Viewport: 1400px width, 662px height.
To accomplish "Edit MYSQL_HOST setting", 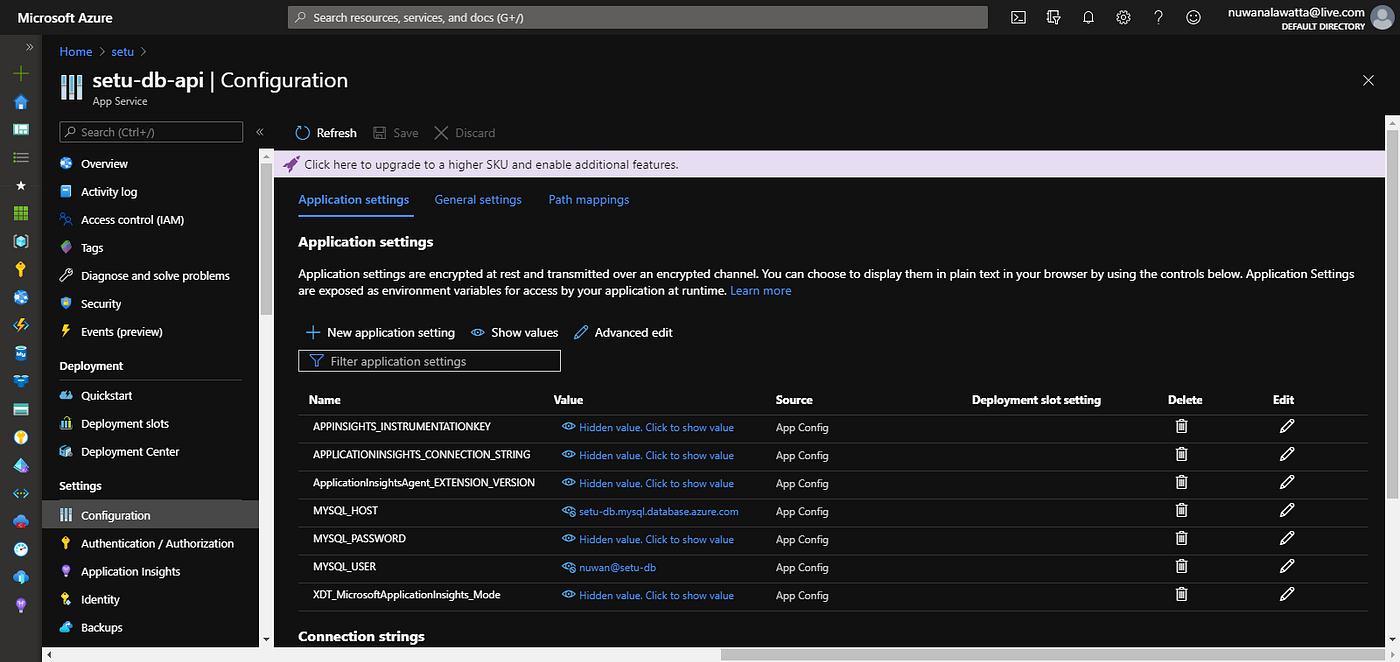I will pos(1287,511).
